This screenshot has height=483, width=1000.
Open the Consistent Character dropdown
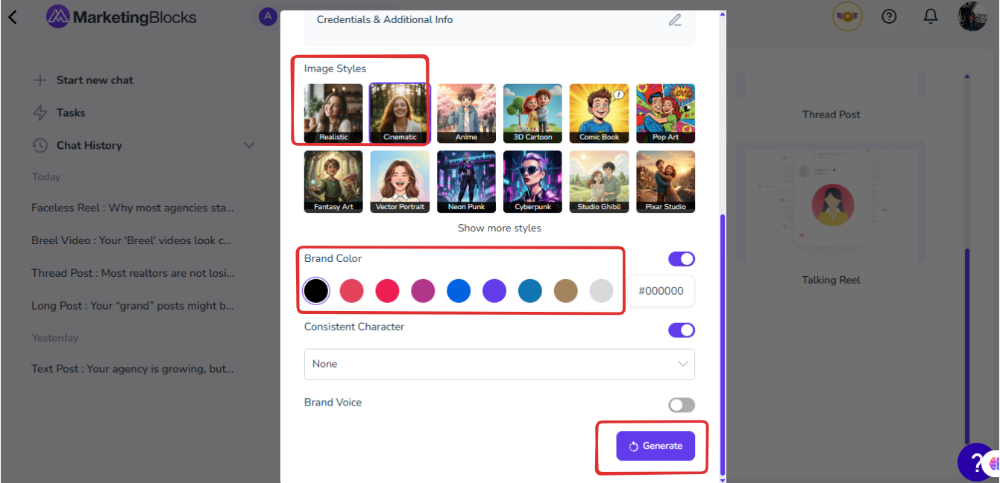[499, 364]
